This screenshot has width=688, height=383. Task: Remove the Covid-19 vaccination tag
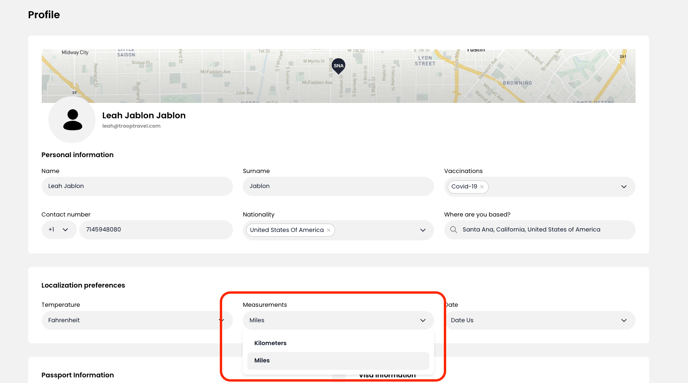coord(482,187)
